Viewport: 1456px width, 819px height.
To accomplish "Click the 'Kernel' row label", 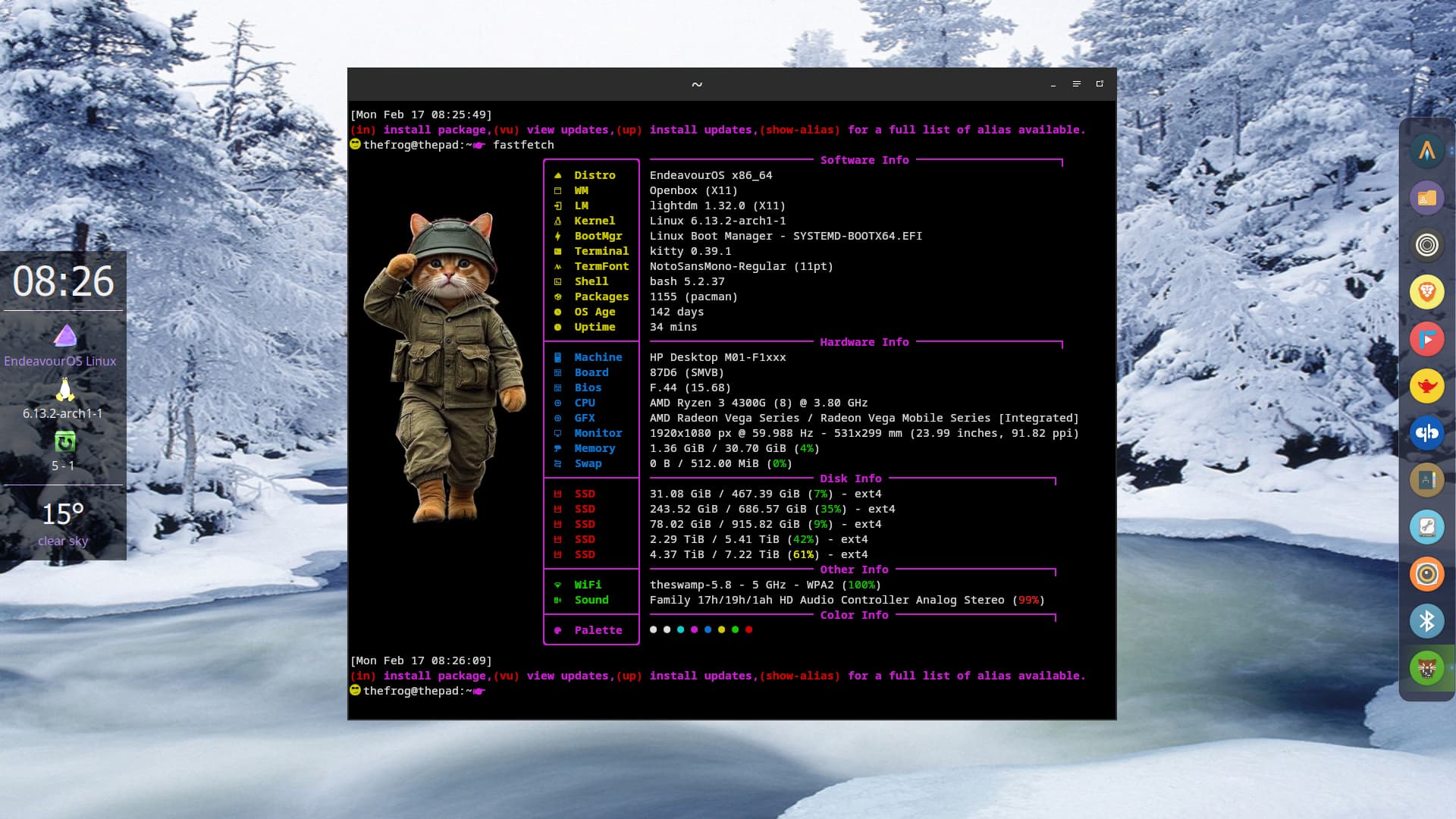I will coord(595,221).
